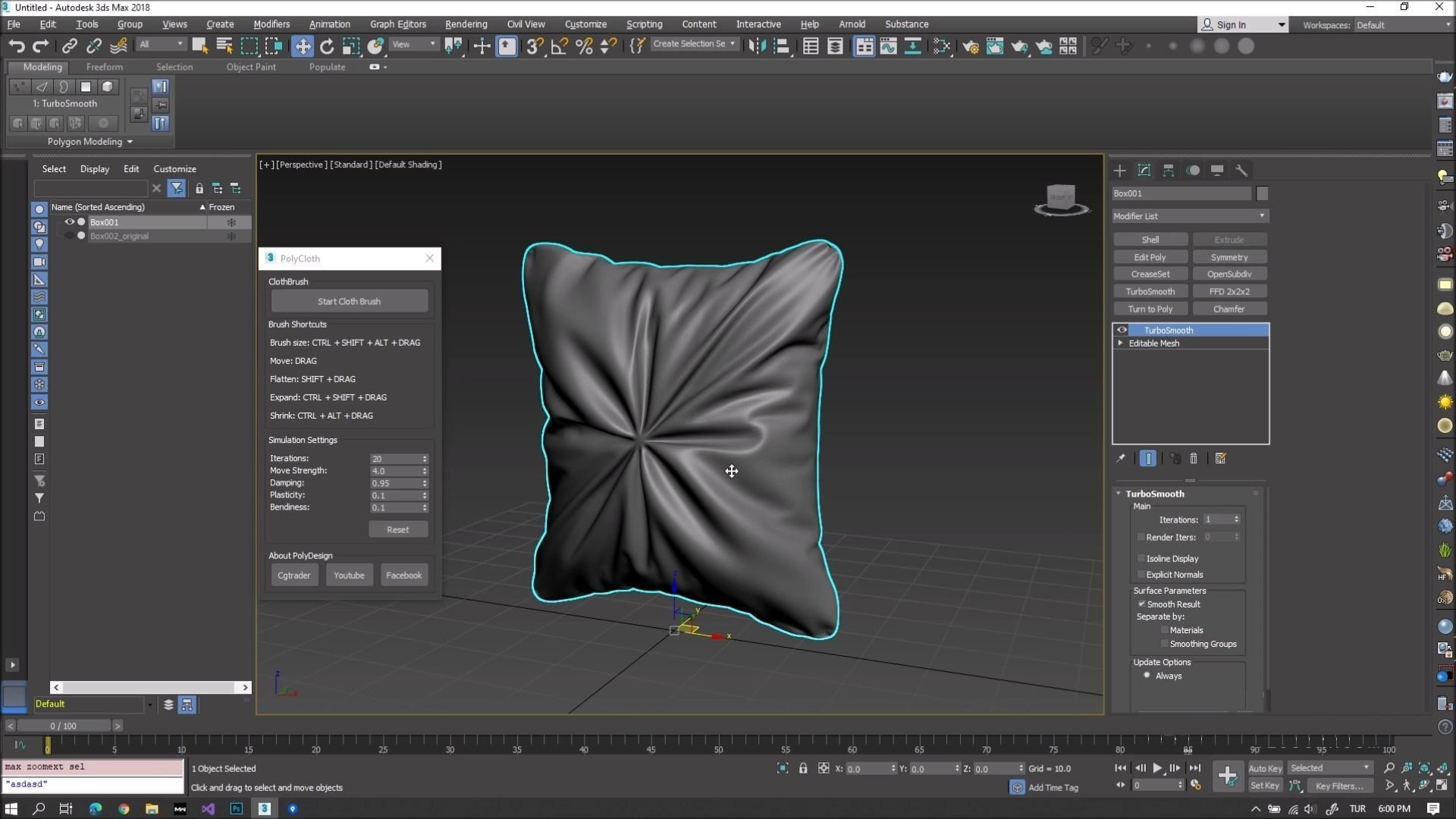Select the Select and Move tool
1456x819 pixels.
click(x=303, y=45)
